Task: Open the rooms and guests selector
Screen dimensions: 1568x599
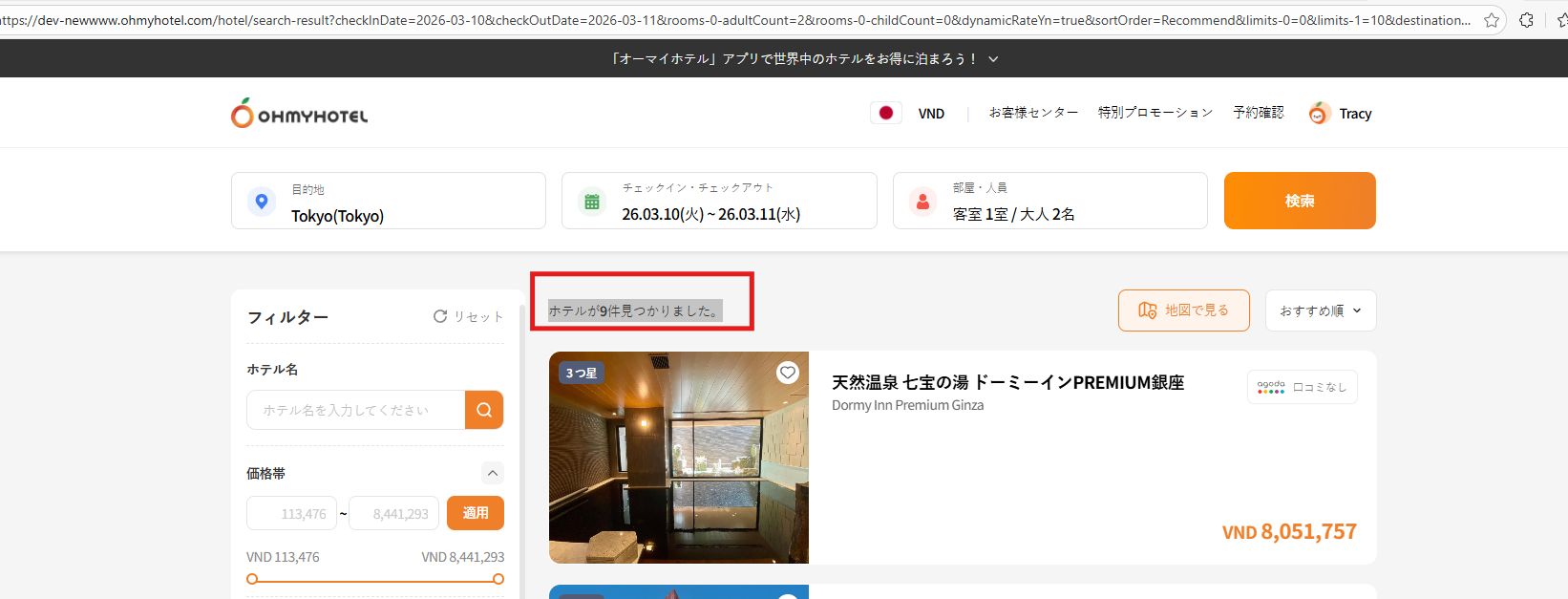Action: pos(1050,201)
